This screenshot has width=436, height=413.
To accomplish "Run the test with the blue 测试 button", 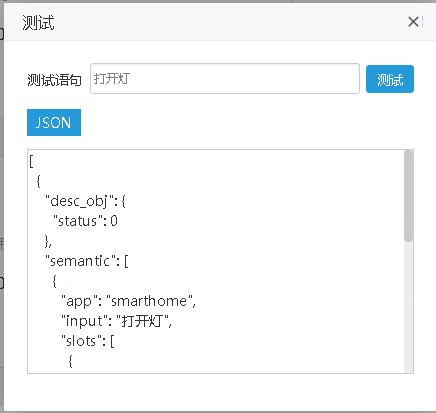I will 390,79.
